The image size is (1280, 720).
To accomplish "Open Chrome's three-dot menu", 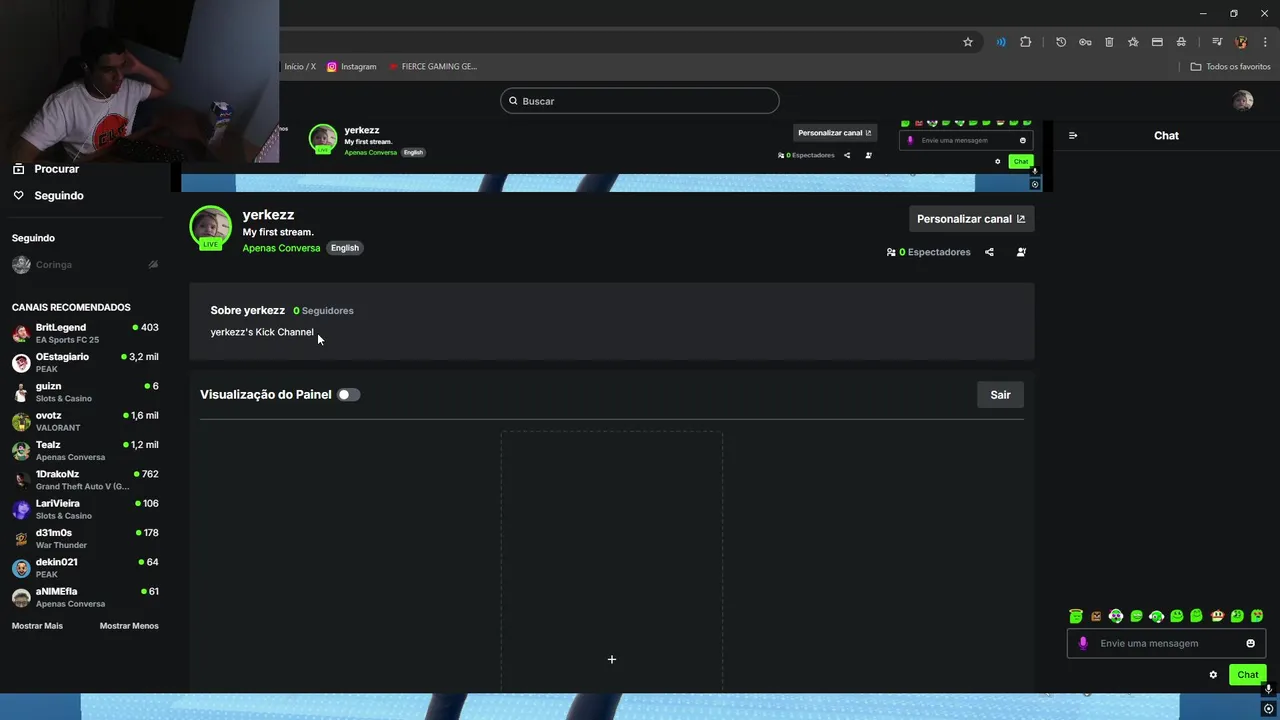I will [1265, 42].
